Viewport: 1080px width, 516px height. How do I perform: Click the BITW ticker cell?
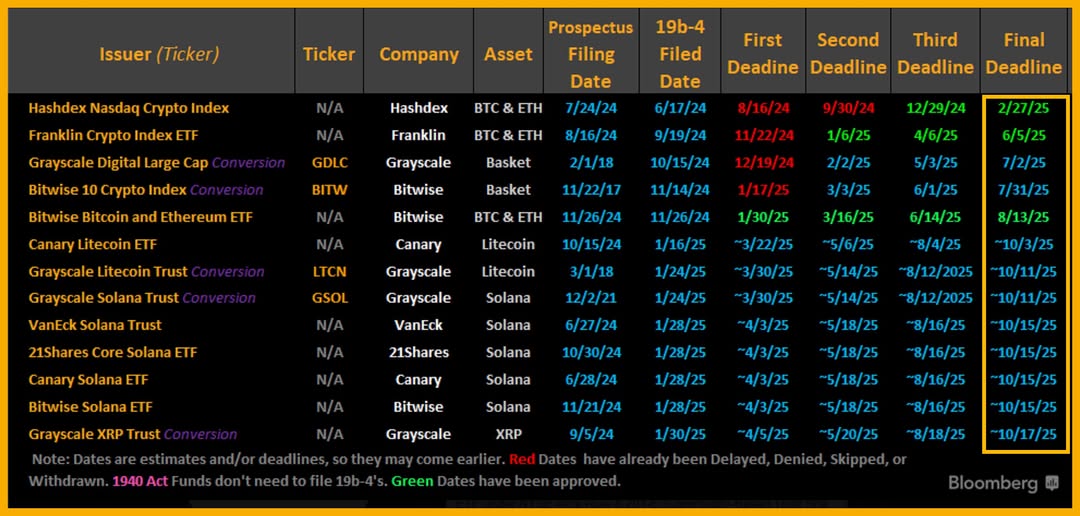[x=329, y=189]
